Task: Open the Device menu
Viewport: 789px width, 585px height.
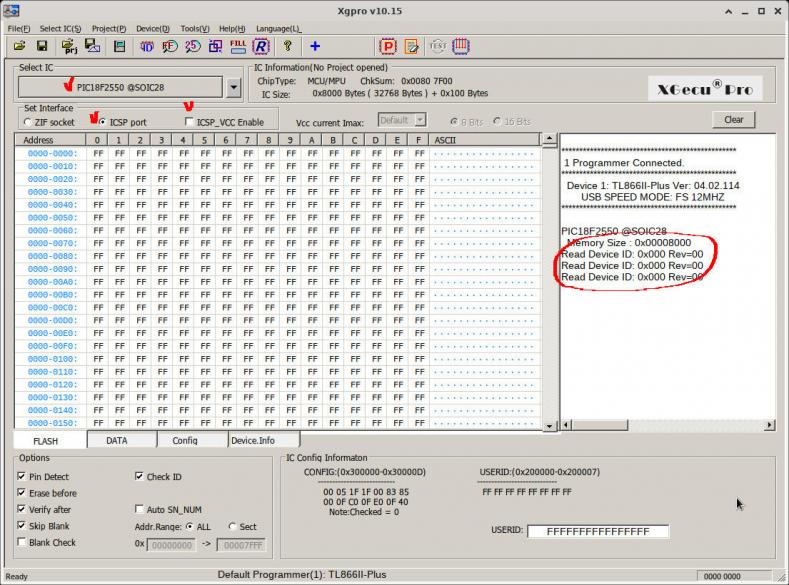Action: pyautogui.click(x=152, y=29)
